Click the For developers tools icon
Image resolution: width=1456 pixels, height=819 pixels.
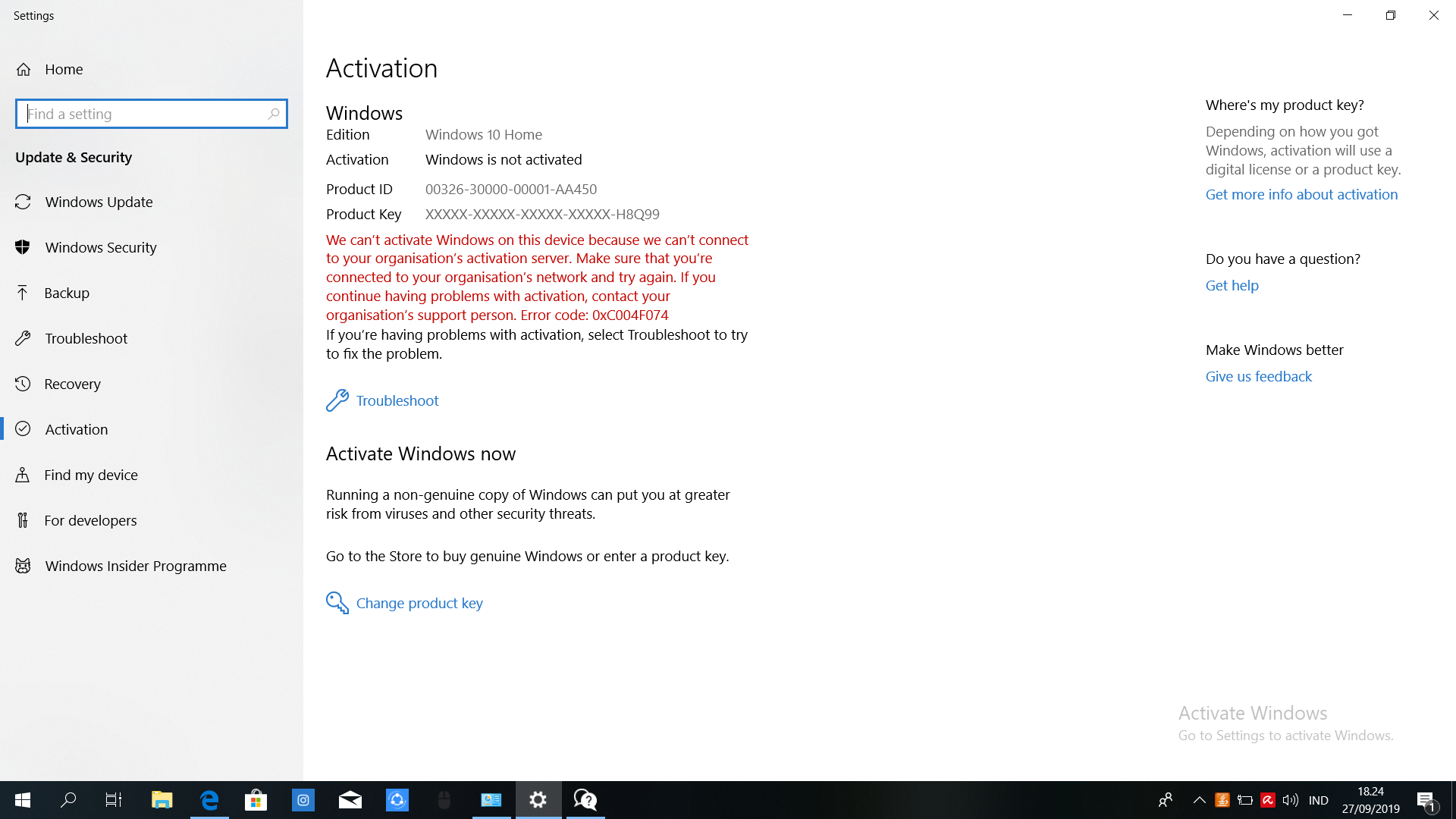click(23, 520)
